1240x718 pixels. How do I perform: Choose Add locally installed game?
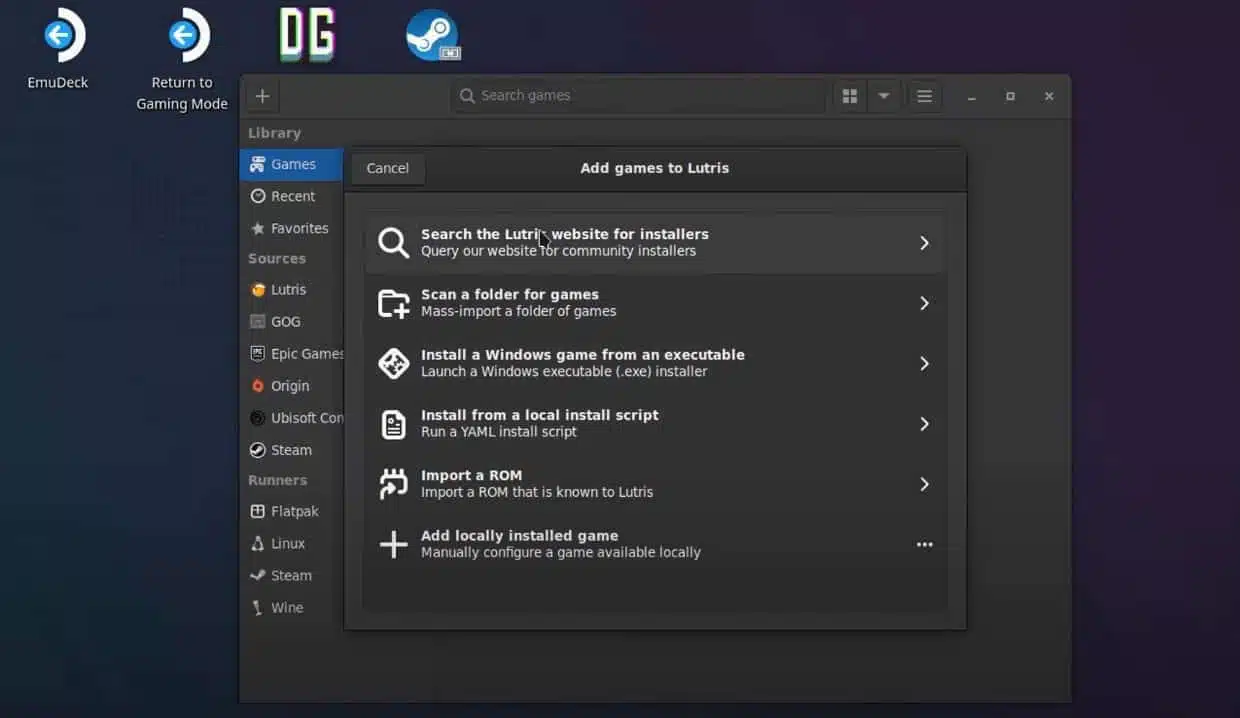[654, 544]
